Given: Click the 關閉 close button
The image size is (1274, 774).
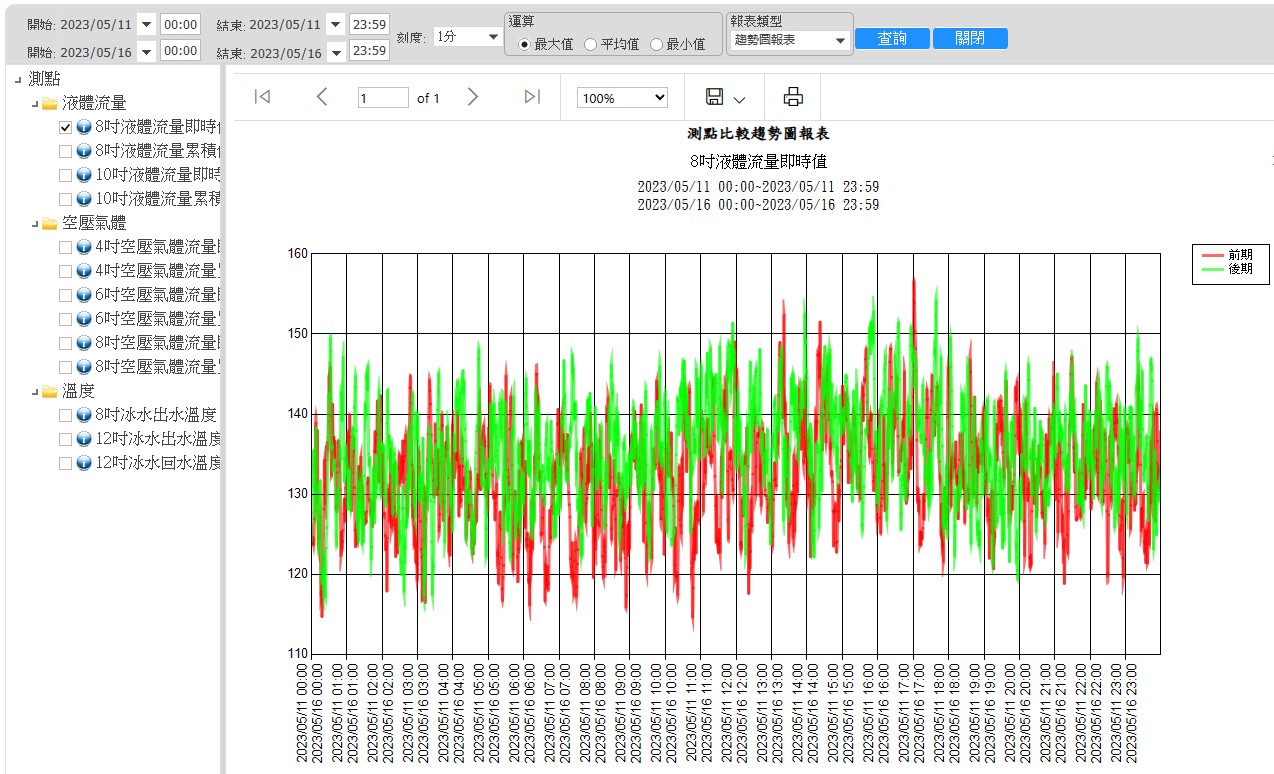Looking at the screenshot, I should click(970, 38).
